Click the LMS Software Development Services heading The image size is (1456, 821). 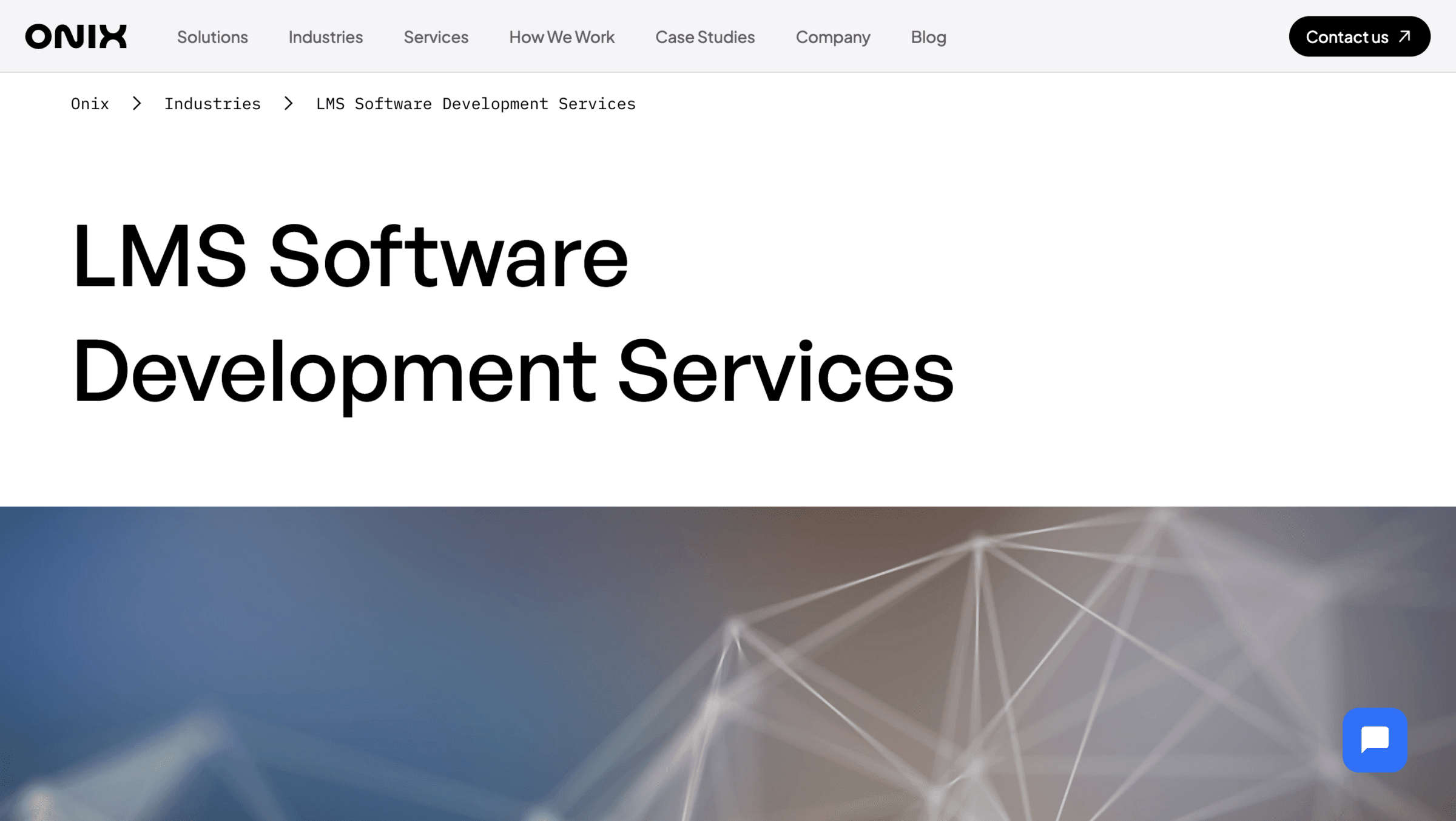[x=513, y=314]
